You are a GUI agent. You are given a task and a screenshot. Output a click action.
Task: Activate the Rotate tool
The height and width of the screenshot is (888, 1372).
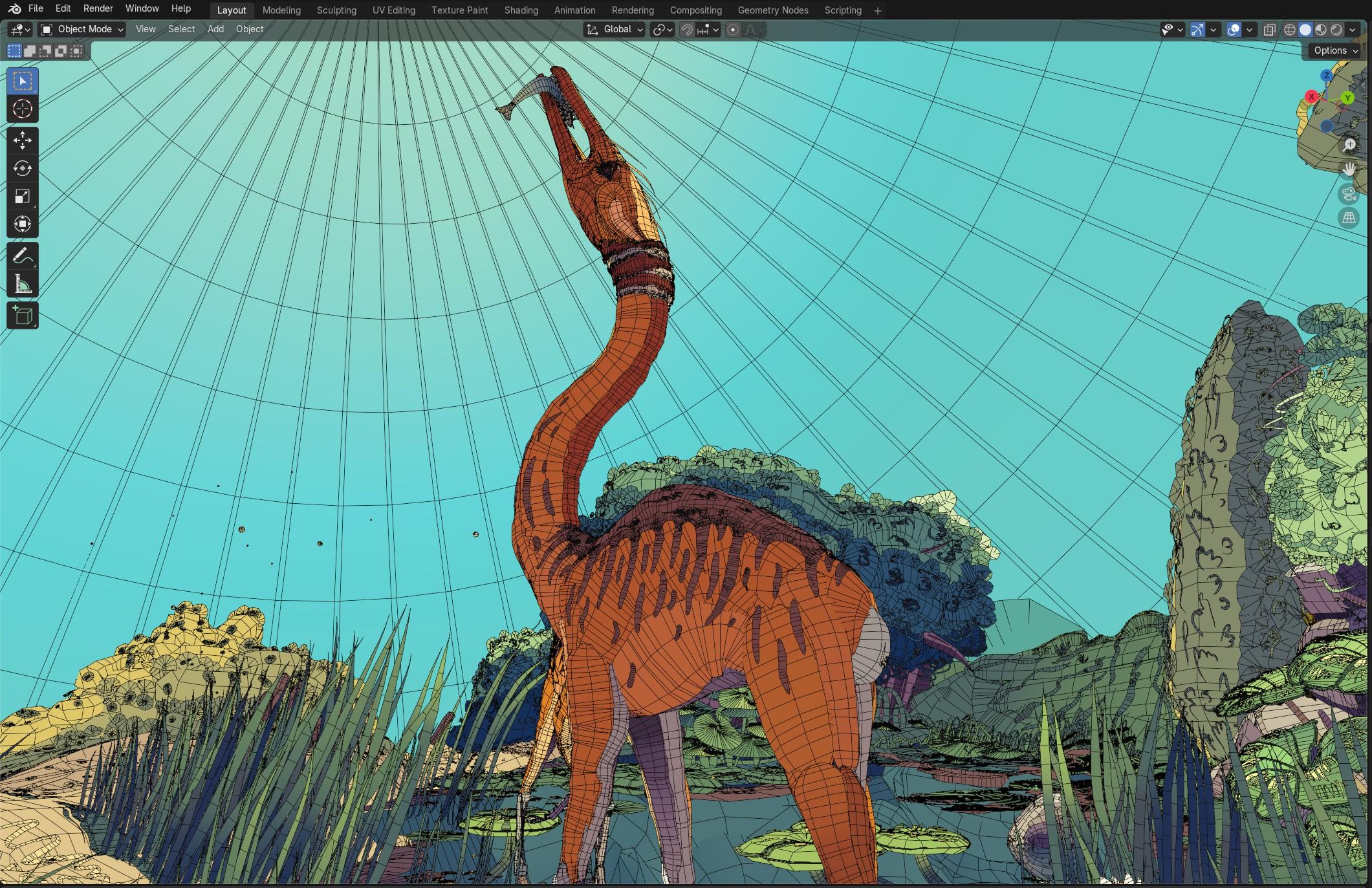coord(23,168)
